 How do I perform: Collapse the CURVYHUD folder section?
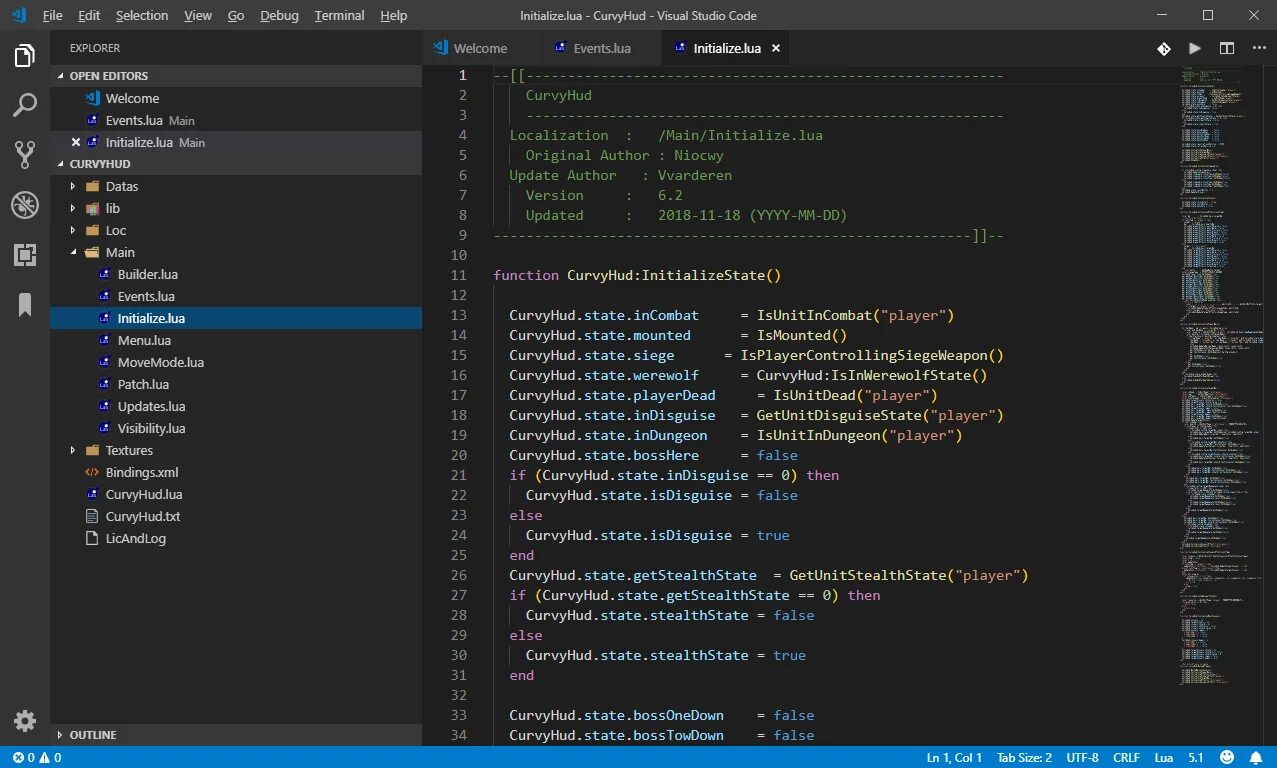pyautogui.click(x=236, y=164)
